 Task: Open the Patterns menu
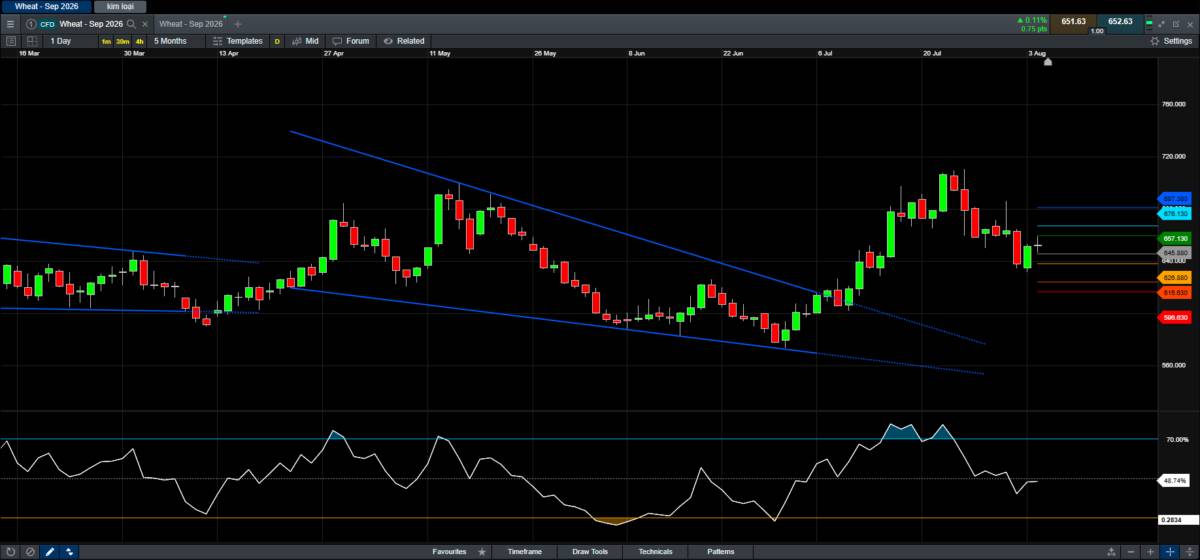720,551
